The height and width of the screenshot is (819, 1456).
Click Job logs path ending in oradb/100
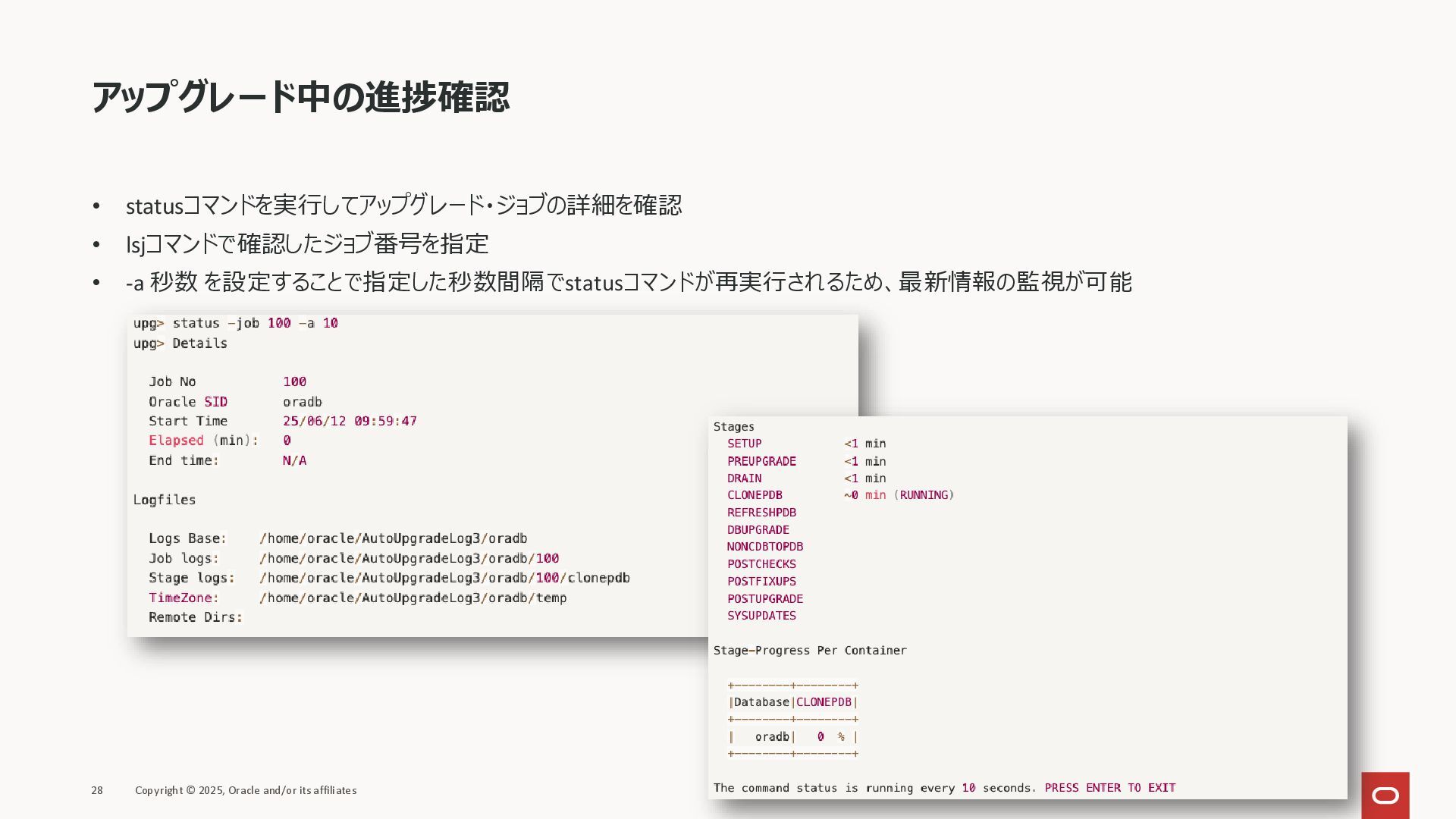pos(409,558)
